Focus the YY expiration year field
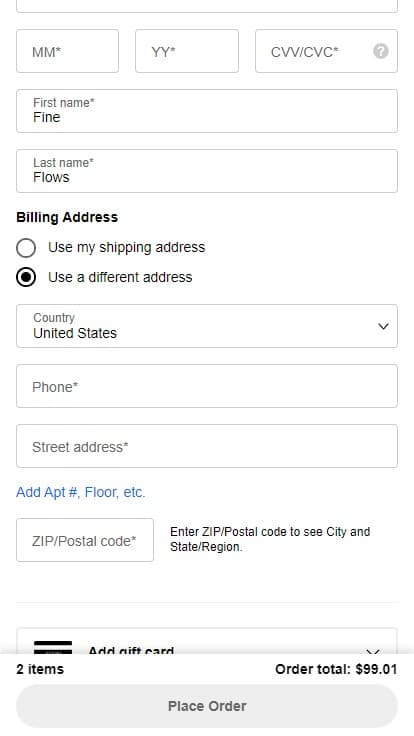This screenshot has width=414, height=736. pos(187,51)
